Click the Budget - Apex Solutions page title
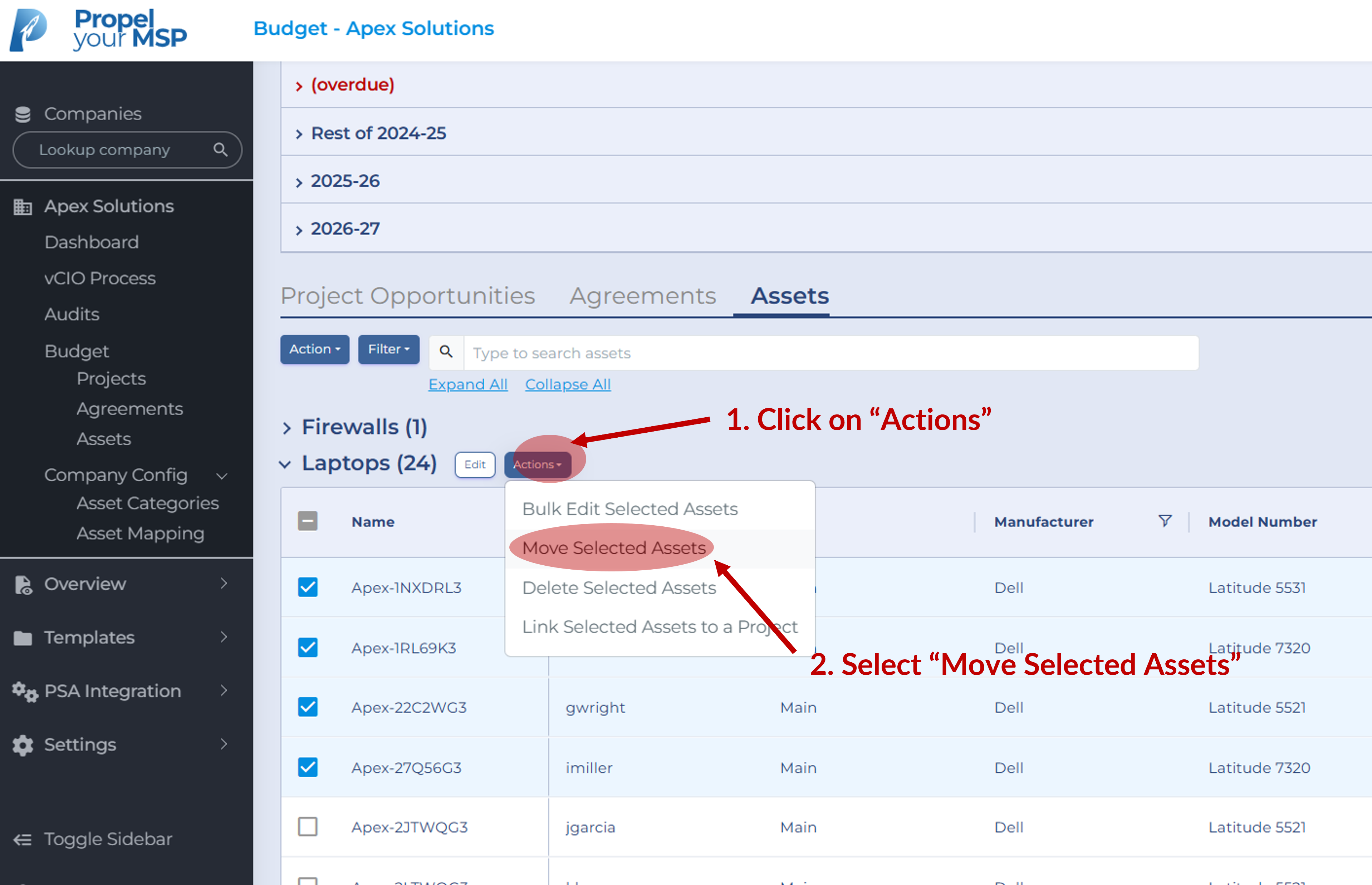 [x=374, y=28]
